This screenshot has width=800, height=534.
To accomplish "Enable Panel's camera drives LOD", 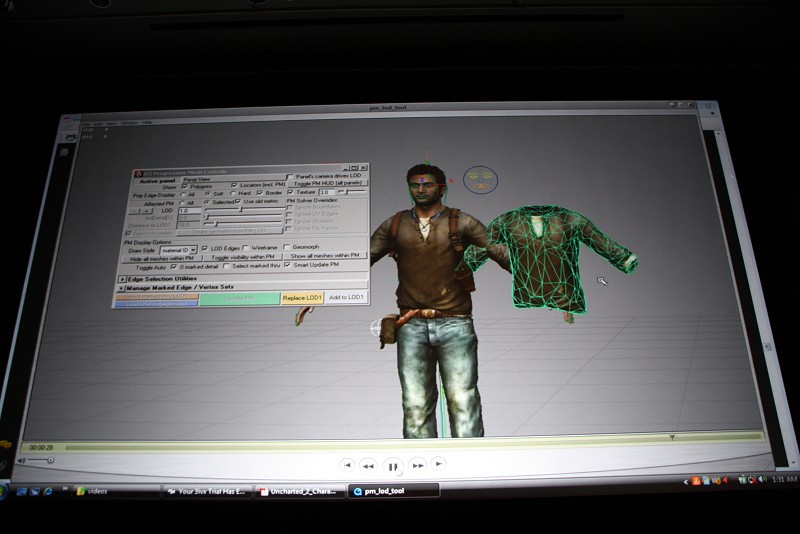I will pyautogui.click(x=290, y=176).
